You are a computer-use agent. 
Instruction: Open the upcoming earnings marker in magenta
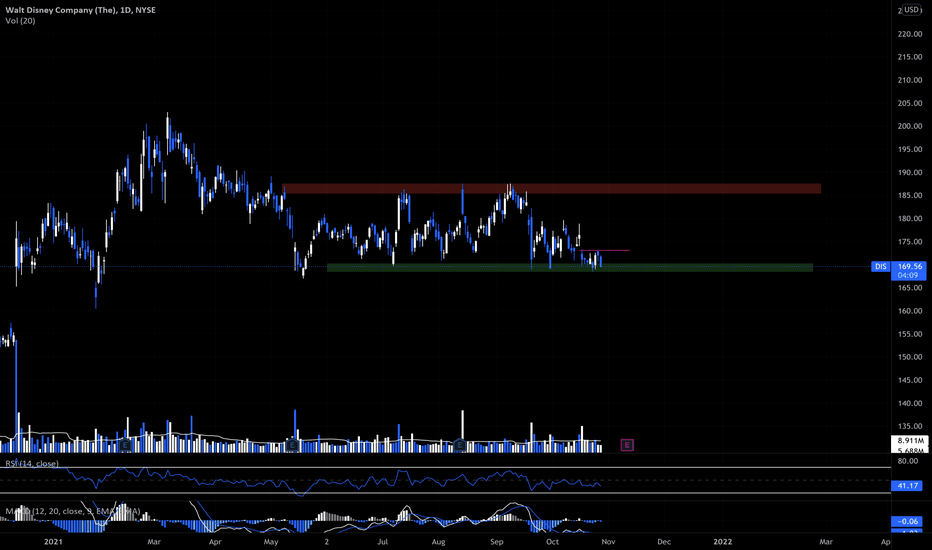pyautogui.click(x=627, y=445)
